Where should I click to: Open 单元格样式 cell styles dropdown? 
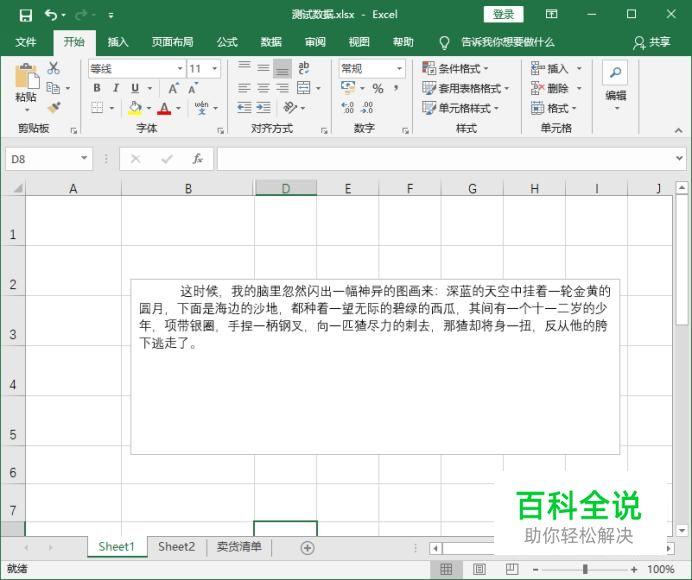(460, 108)
